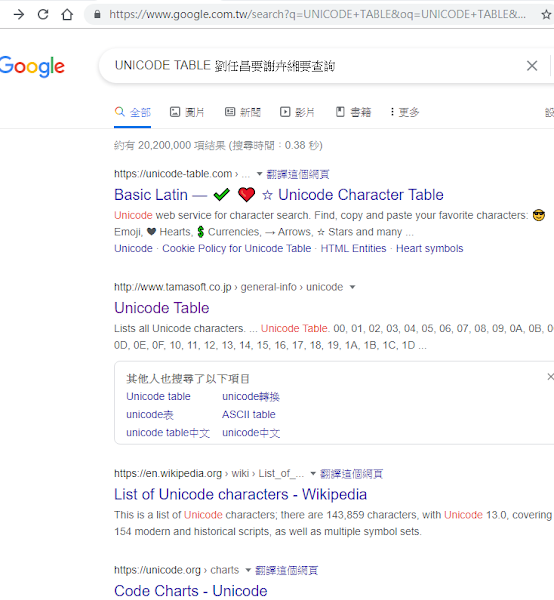Image resolution: width=554 pixels, height=600 pixels.
Task: Click the unicode.org charts breadcrumb URL
Action: click(x=176, y=570)
